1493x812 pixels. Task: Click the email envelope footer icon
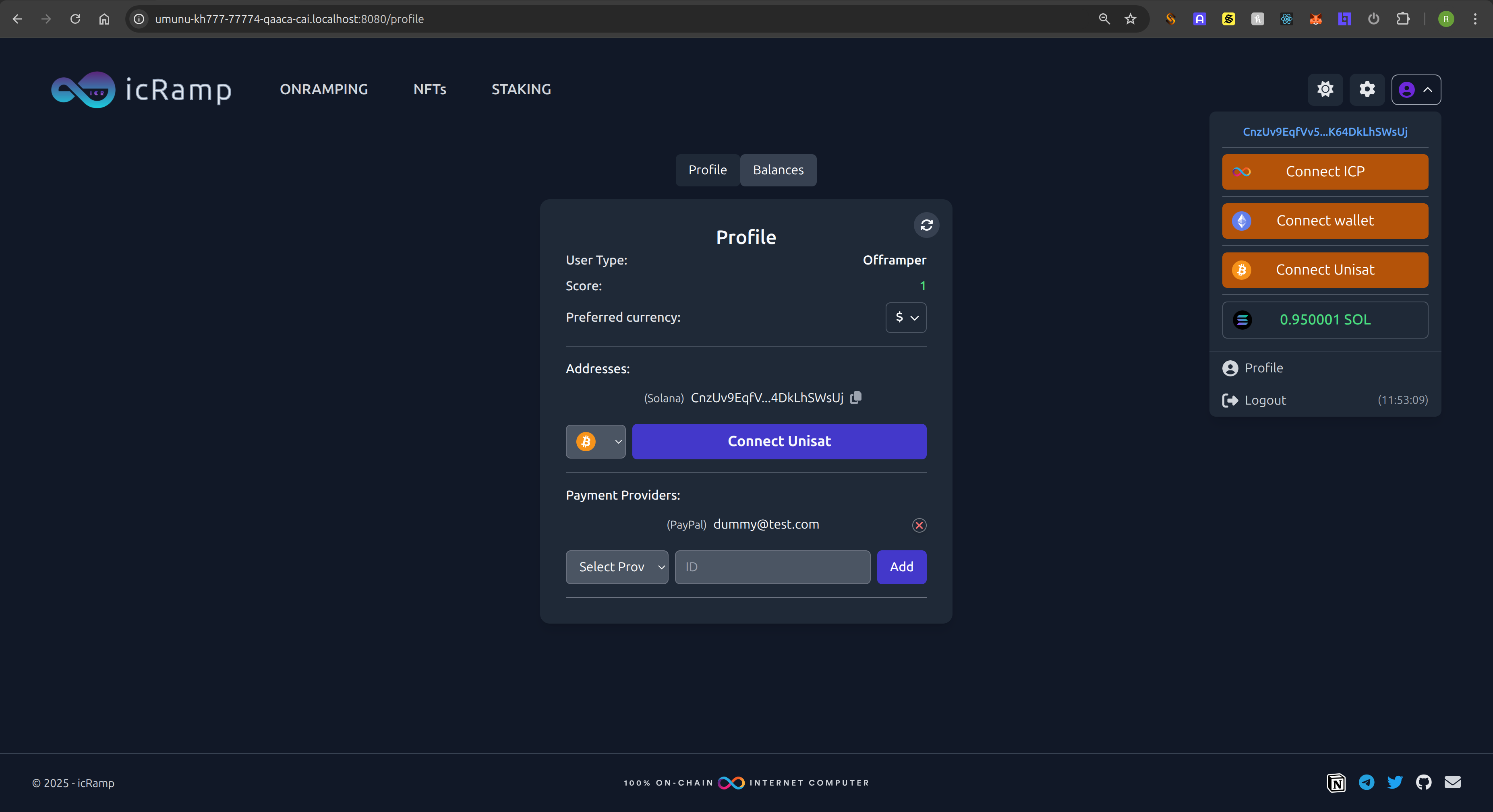1452,783
